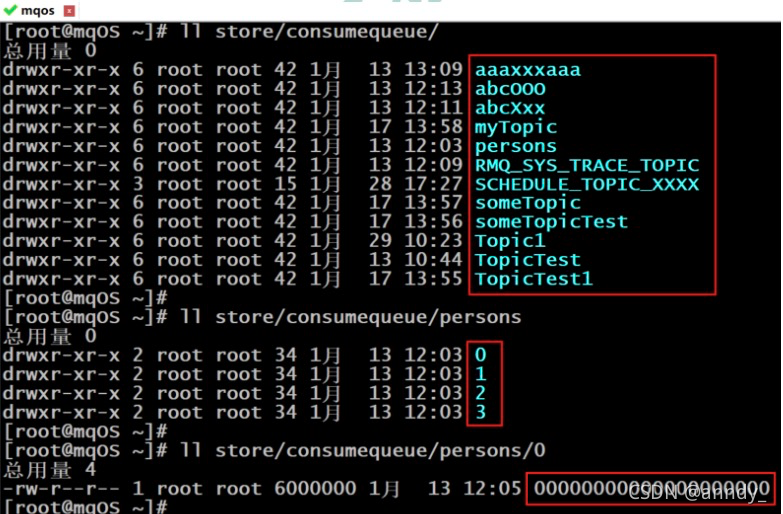Viewport: 783px width, 514px height.
Task: Click the command 'll store/consumequeue/persons'
Action: point(351,318)
